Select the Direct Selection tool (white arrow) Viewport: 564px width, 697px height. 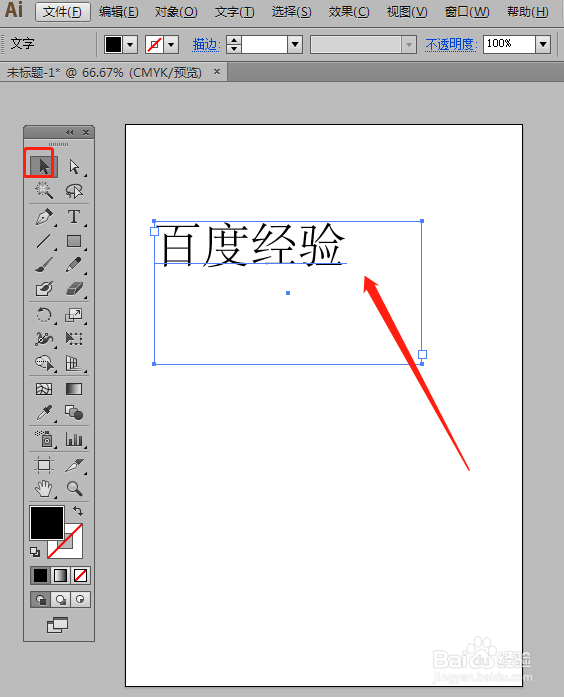(x=74, y=167)
